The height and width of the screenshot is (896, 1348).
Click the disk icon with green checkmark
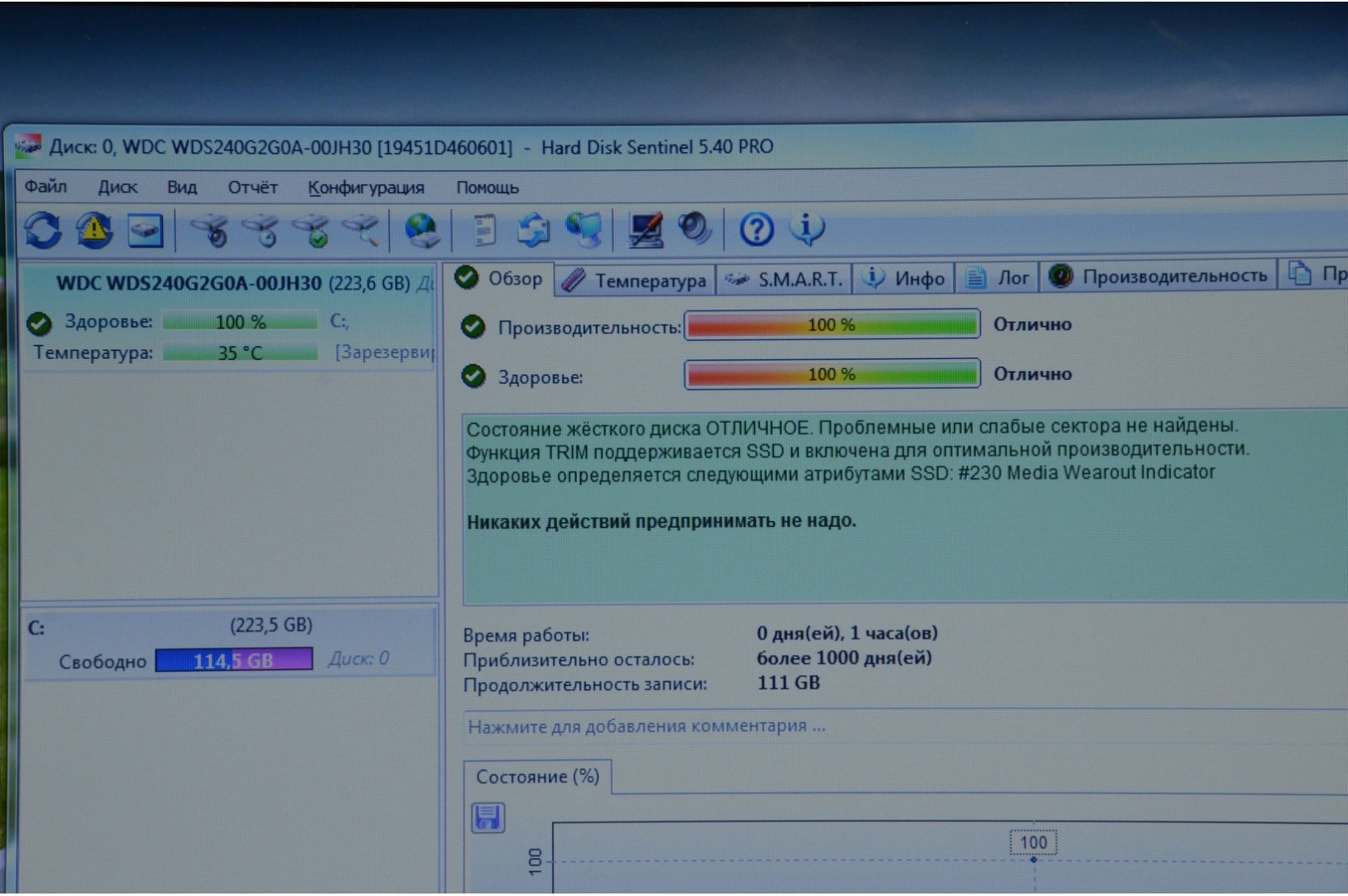point(312,231)
